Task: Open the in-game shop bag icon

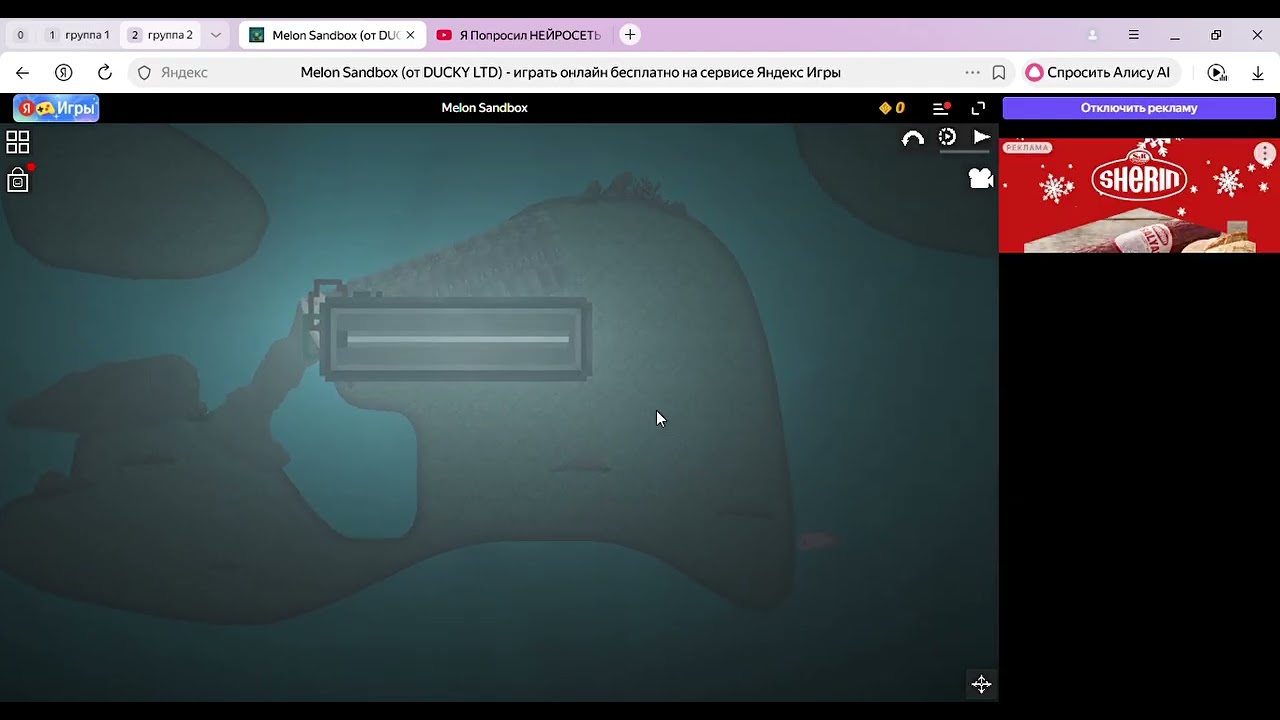Action: pos(18,181)
